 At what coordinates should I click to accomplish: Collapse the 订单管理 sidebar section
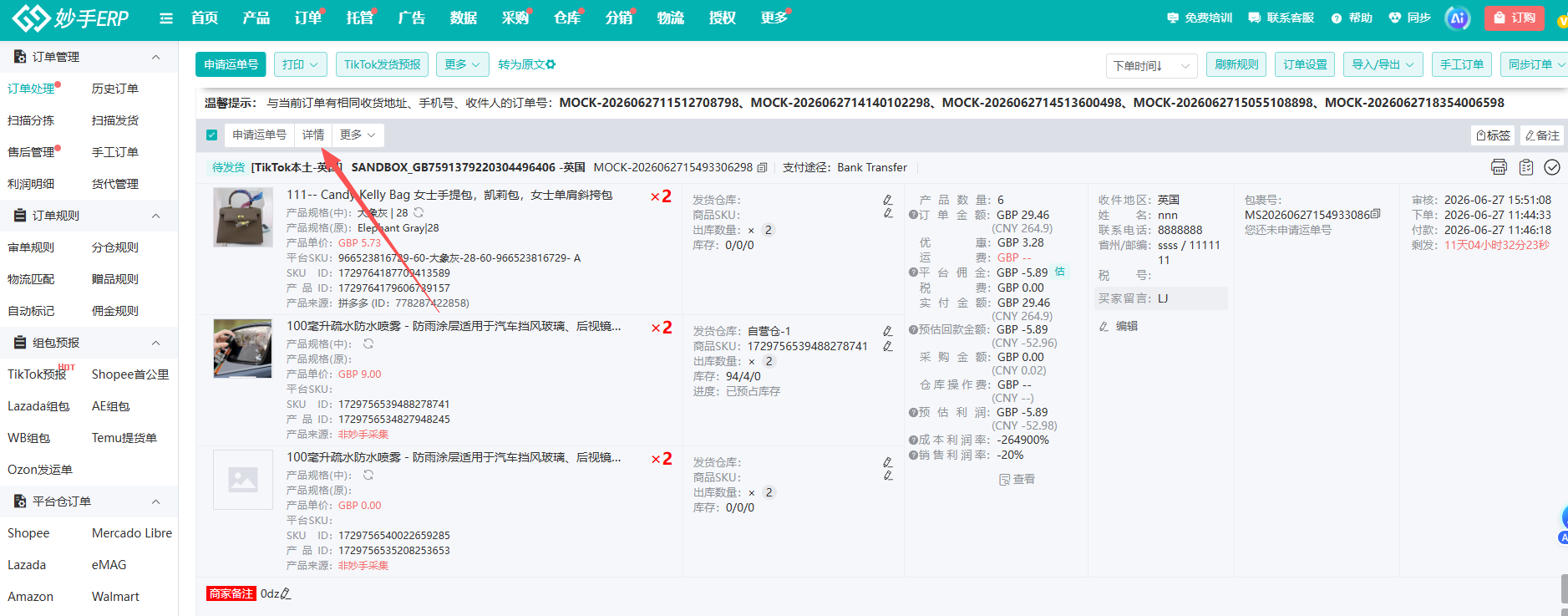click(155, 57)
